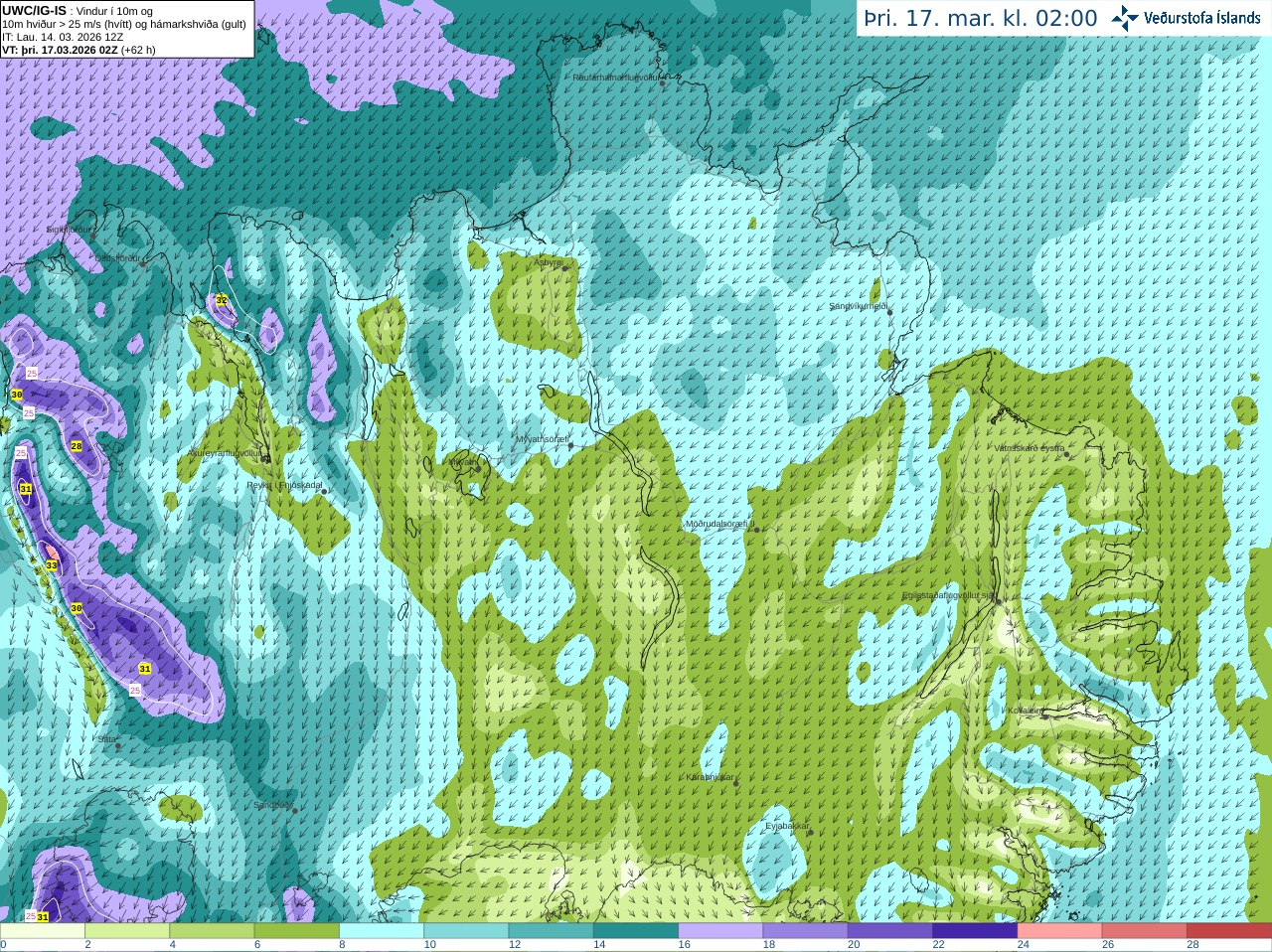Click the Veðurstofa Íslands logo icon
This screenshot has height=952, width=1272.
tap(1125, 18)
